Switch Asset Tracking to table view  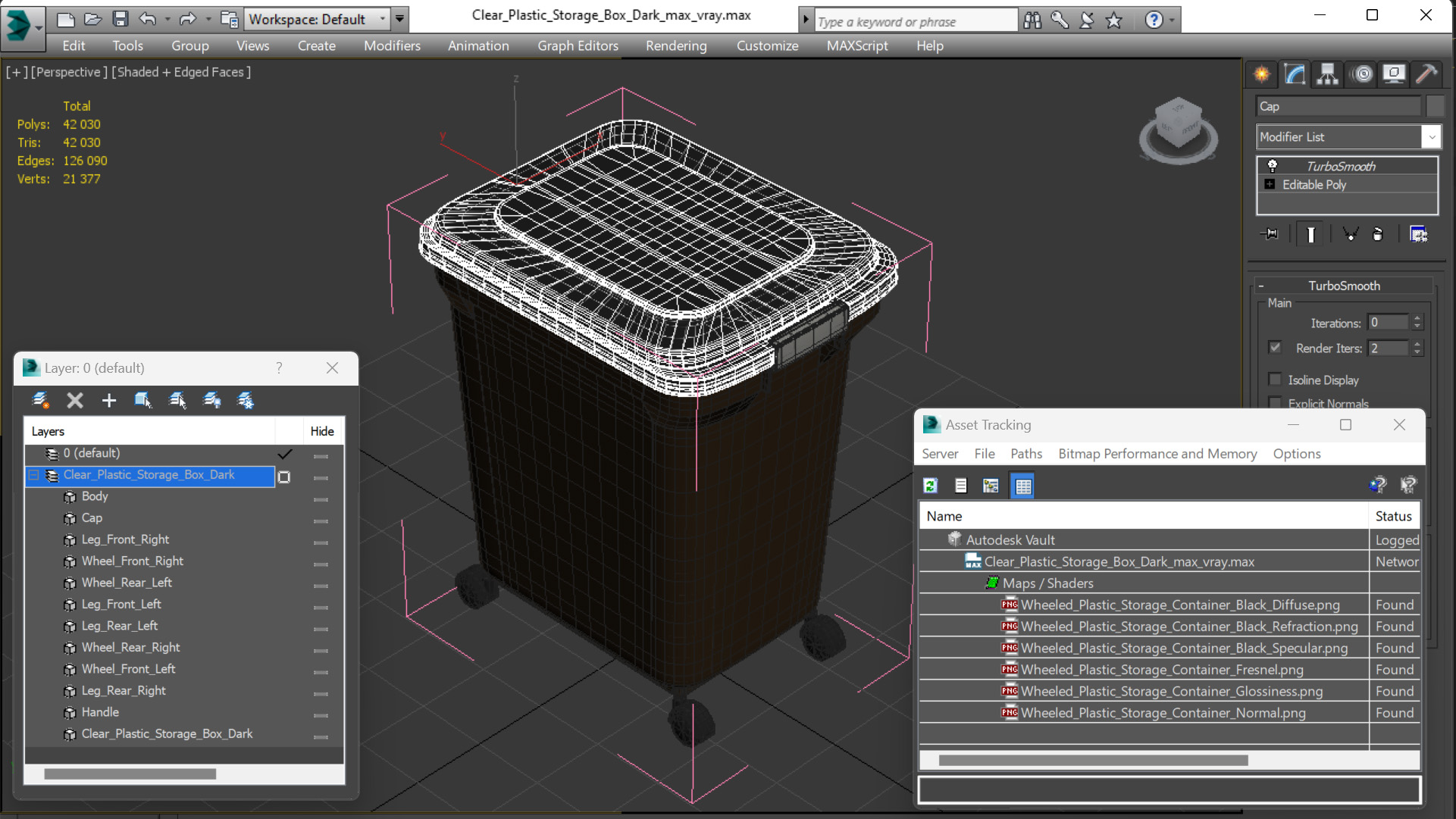click(1022, 486)
